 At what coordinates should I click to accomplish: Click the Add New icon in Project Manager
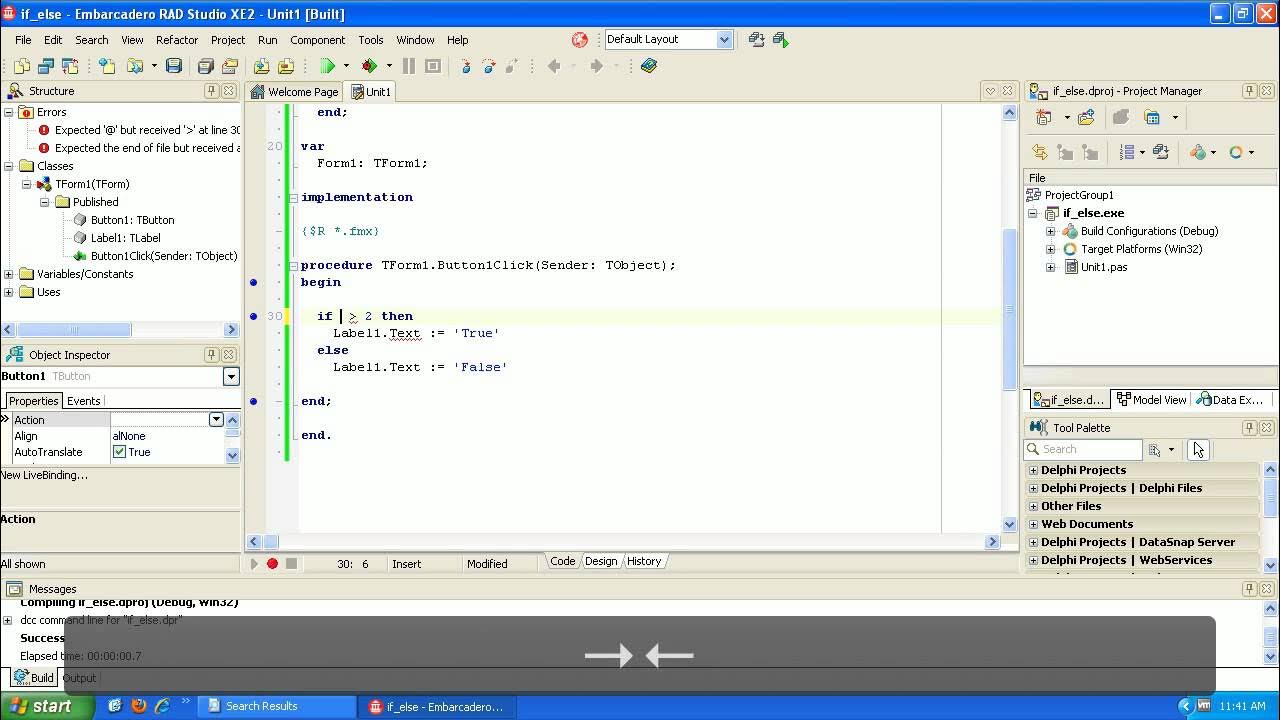coord(1044,117)
